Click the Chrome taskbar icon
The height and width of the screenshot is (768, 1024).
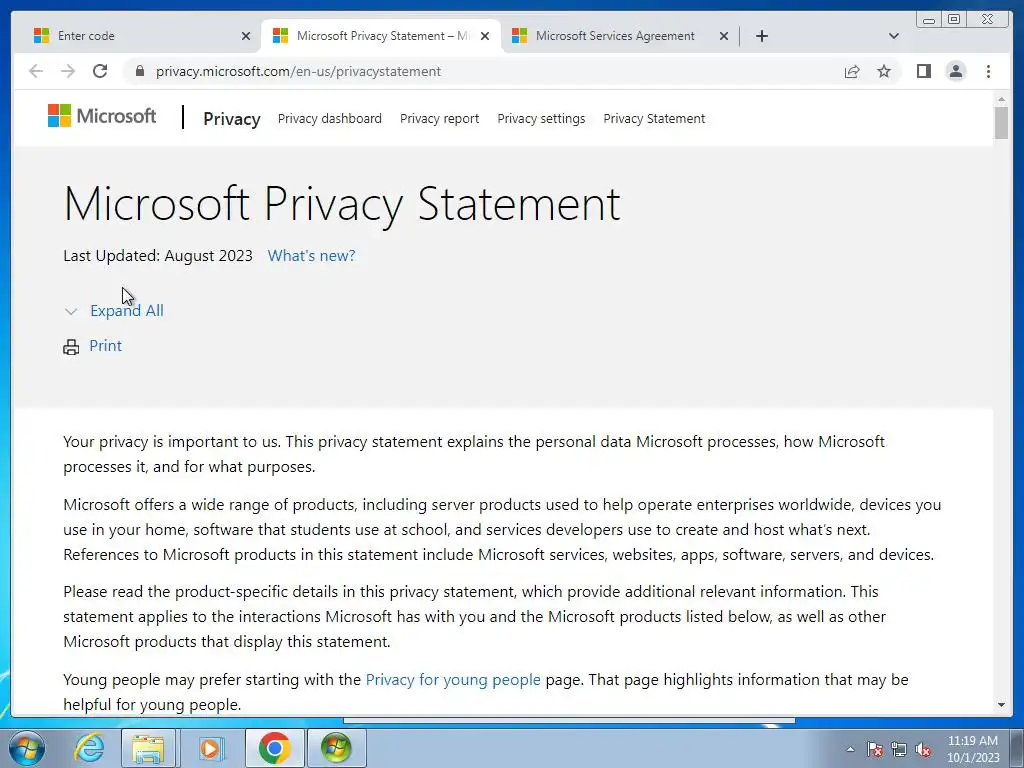274,748
